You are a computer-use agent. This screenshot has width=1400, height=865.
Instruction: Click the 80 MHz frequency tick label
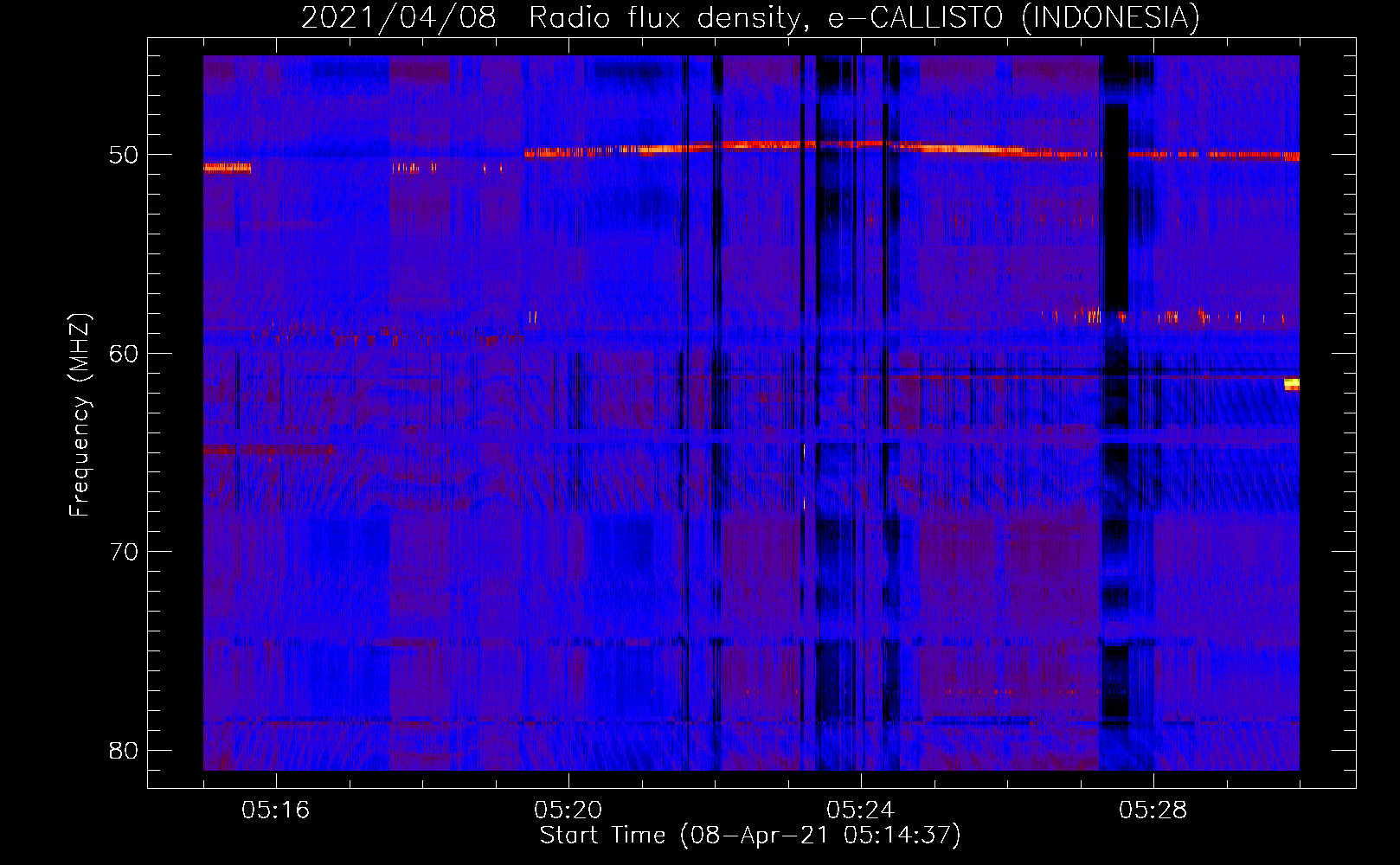[124, 751]
